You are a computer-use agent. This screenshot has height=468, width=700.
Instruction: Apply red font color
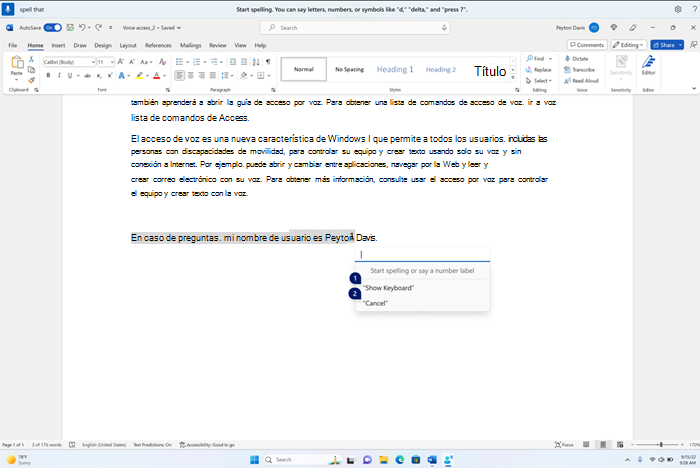(x=156, y=76)
